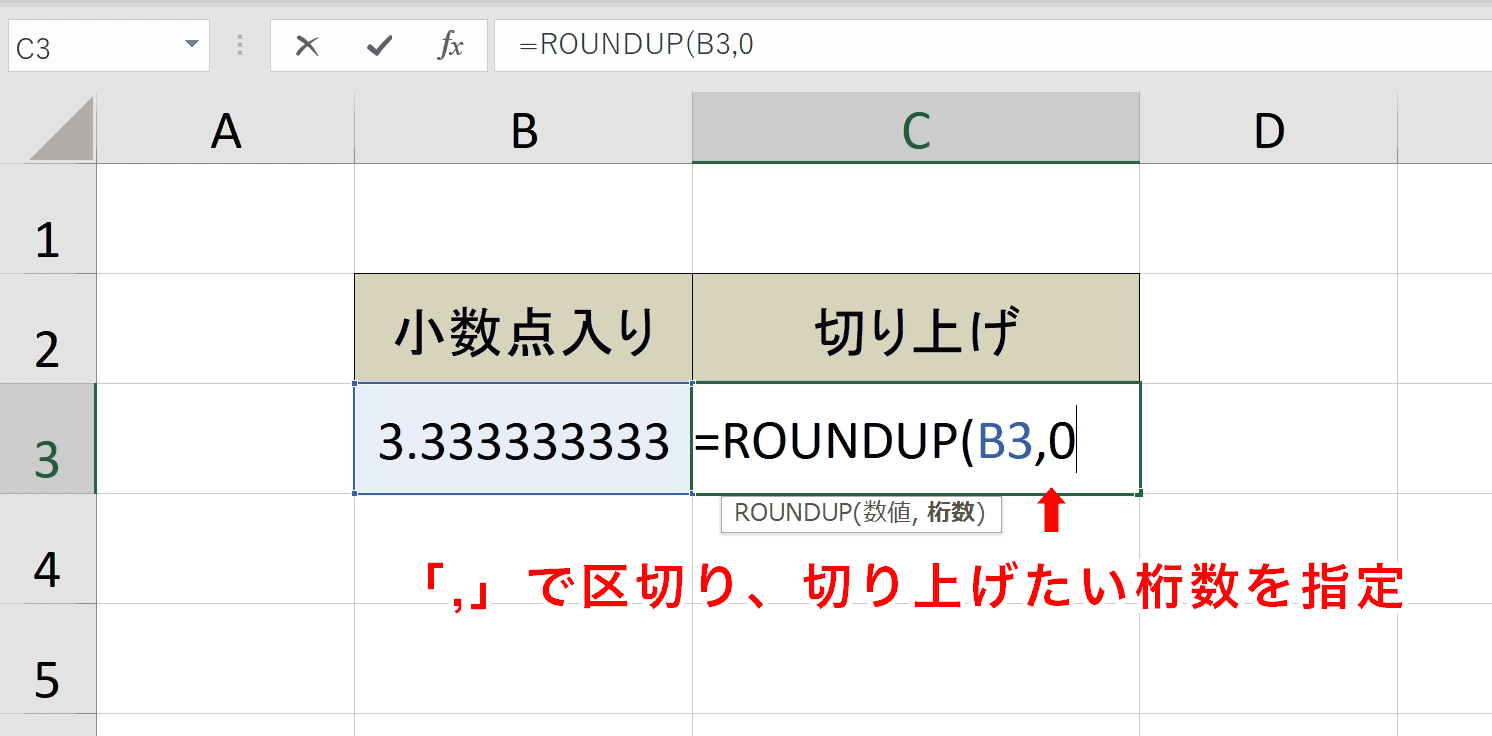Click the 桁数 argument in the tooltip

(952, 513)
